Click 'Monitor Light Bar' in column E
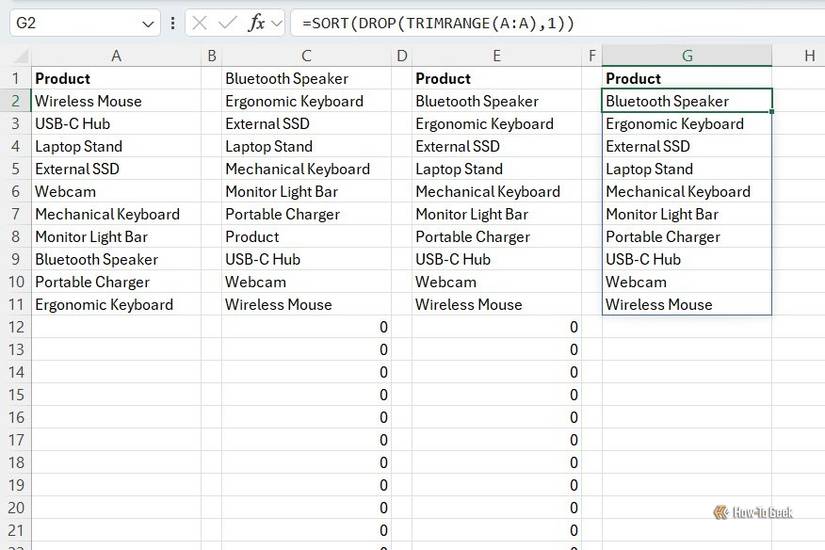 click(x=471, y=214)
